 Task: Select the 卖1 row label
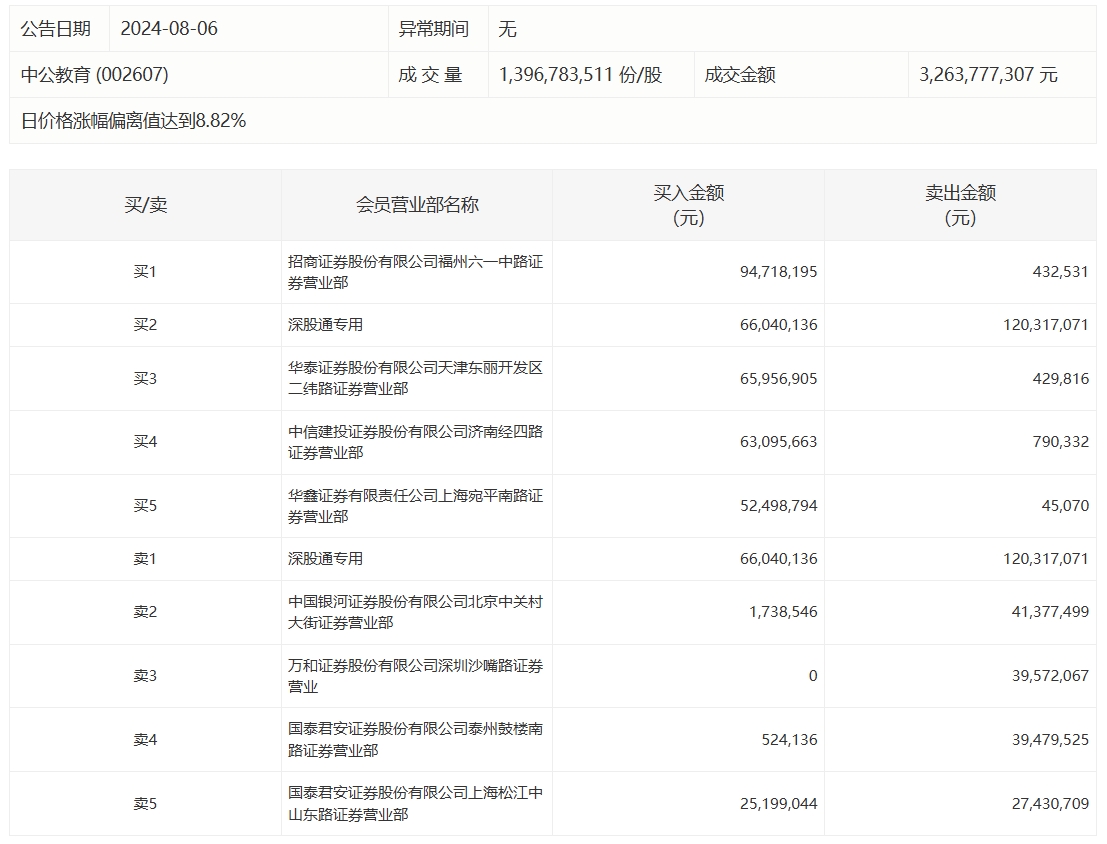(x=145, y=559)
